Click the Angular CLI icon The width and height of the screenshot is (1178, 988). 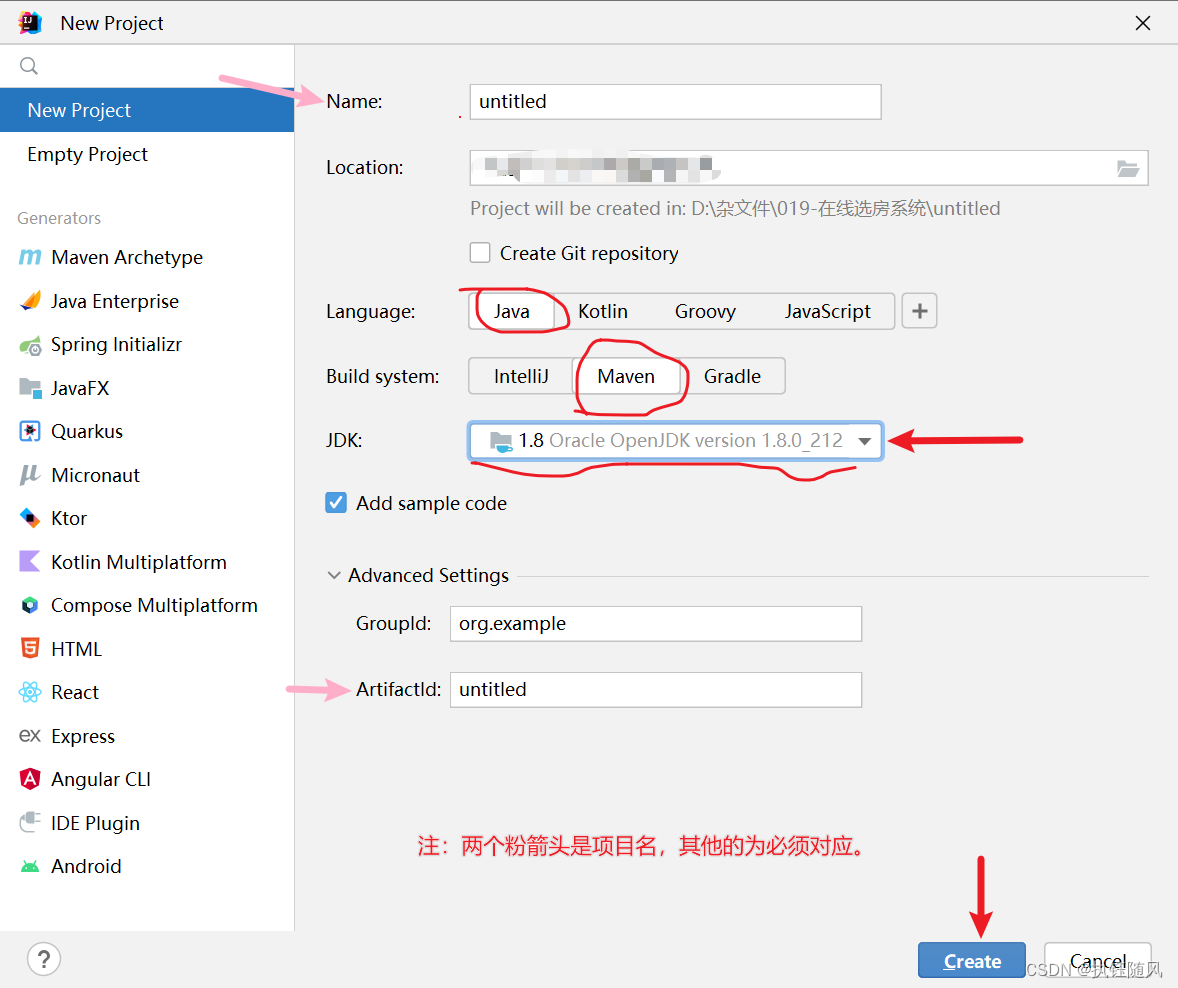[30, 779]
